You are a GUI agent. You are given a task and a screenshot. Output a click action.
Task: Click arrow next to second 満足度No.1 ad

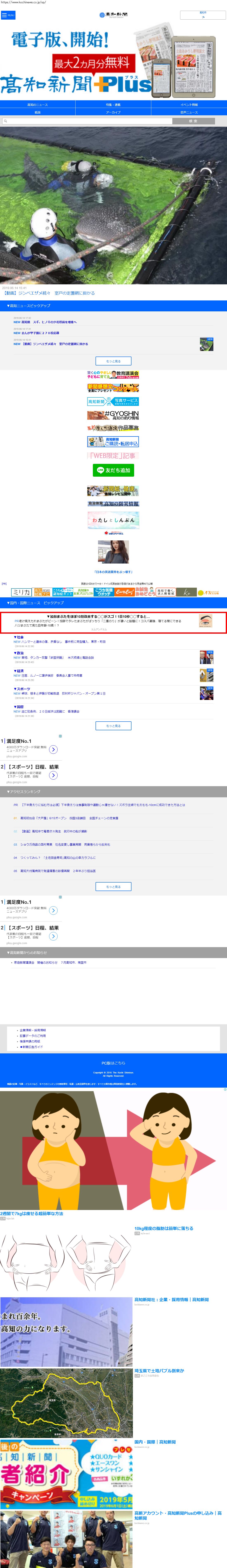pos(54,911)
